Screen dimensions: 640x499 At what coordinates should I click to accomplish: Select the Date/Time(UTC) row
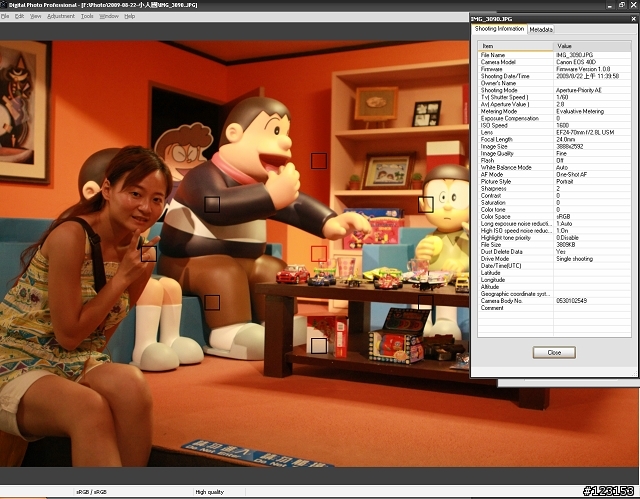(x=554, y=266)
